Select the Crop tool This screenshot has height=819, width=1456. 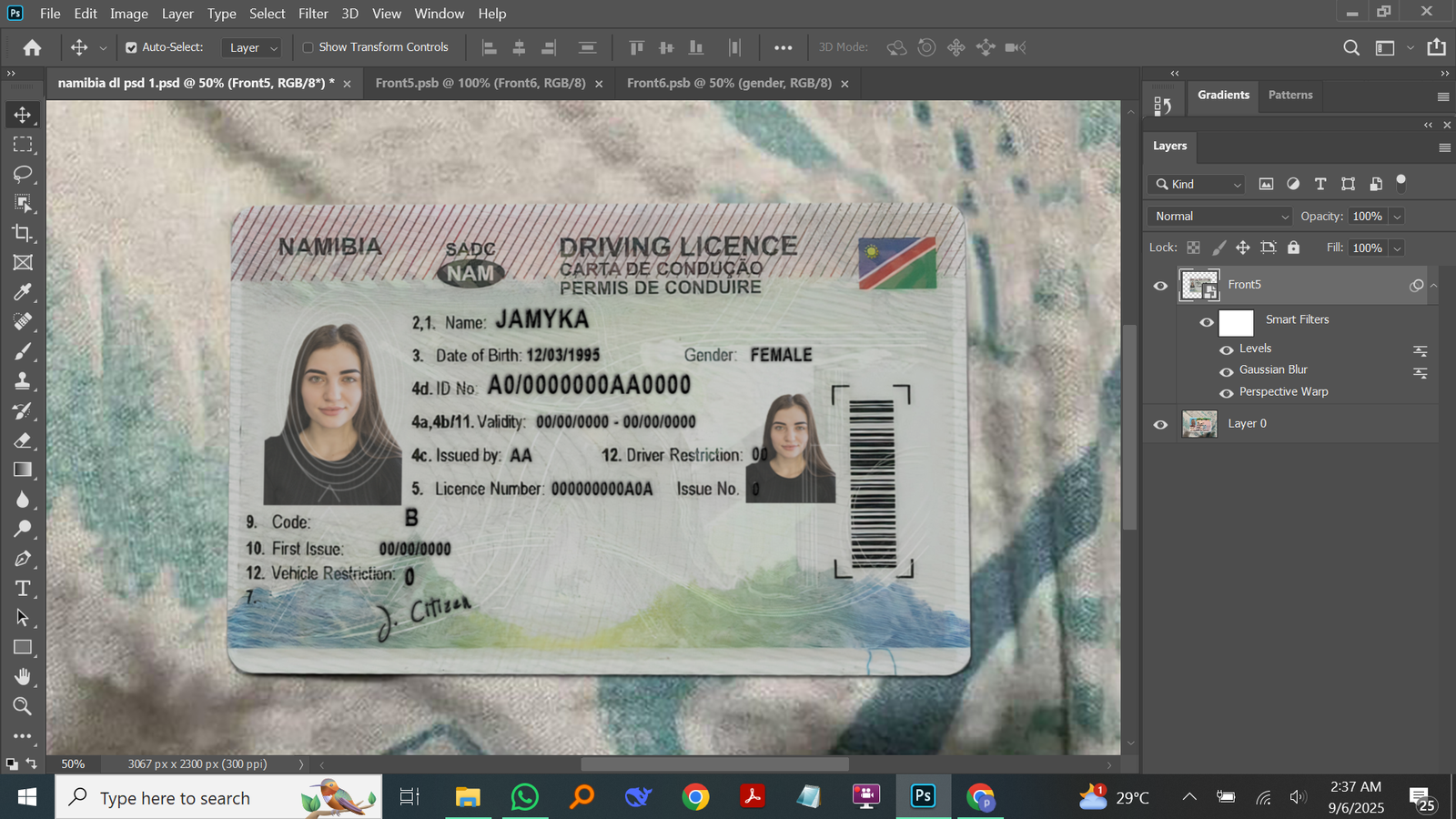coord(23,233)
